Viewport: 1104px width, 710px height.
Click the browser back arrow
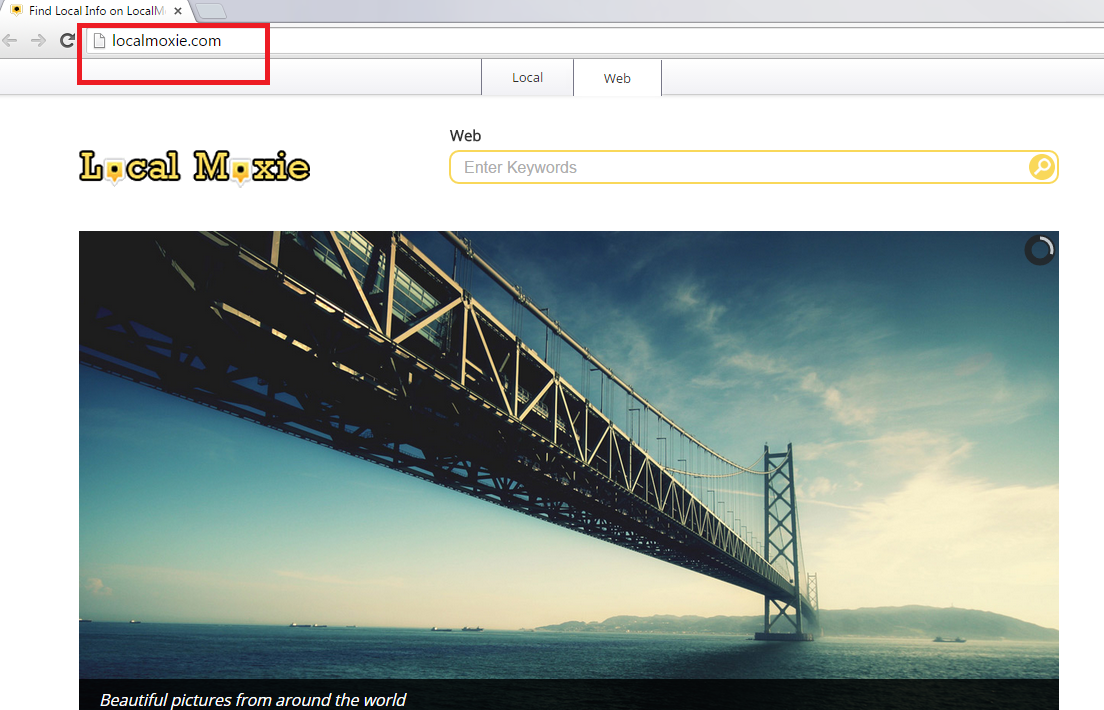(10, 41)
